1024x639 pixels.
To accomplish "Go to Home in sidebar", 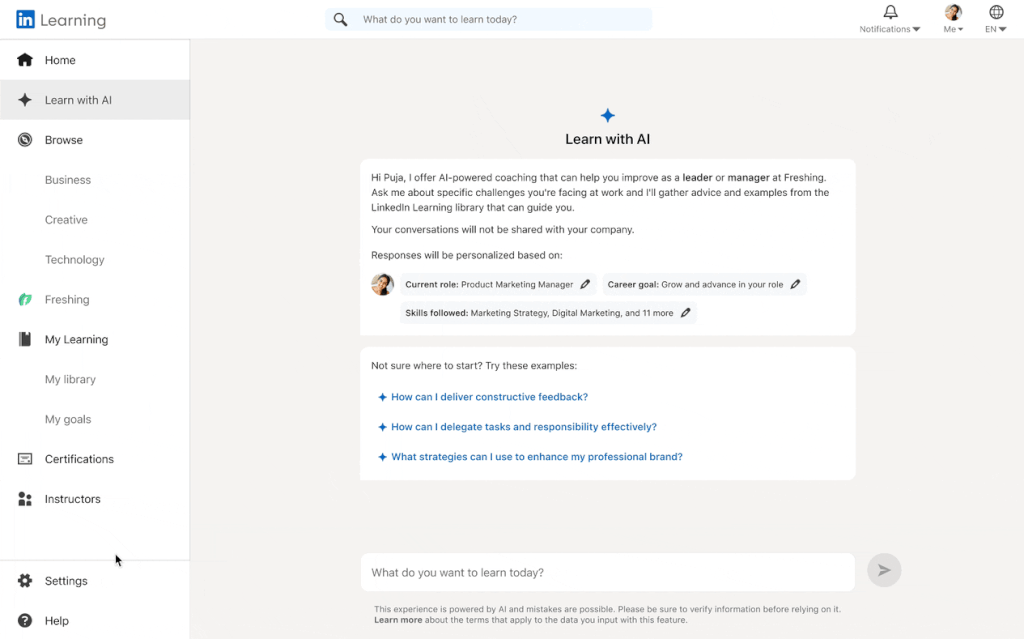I will 95,60.
